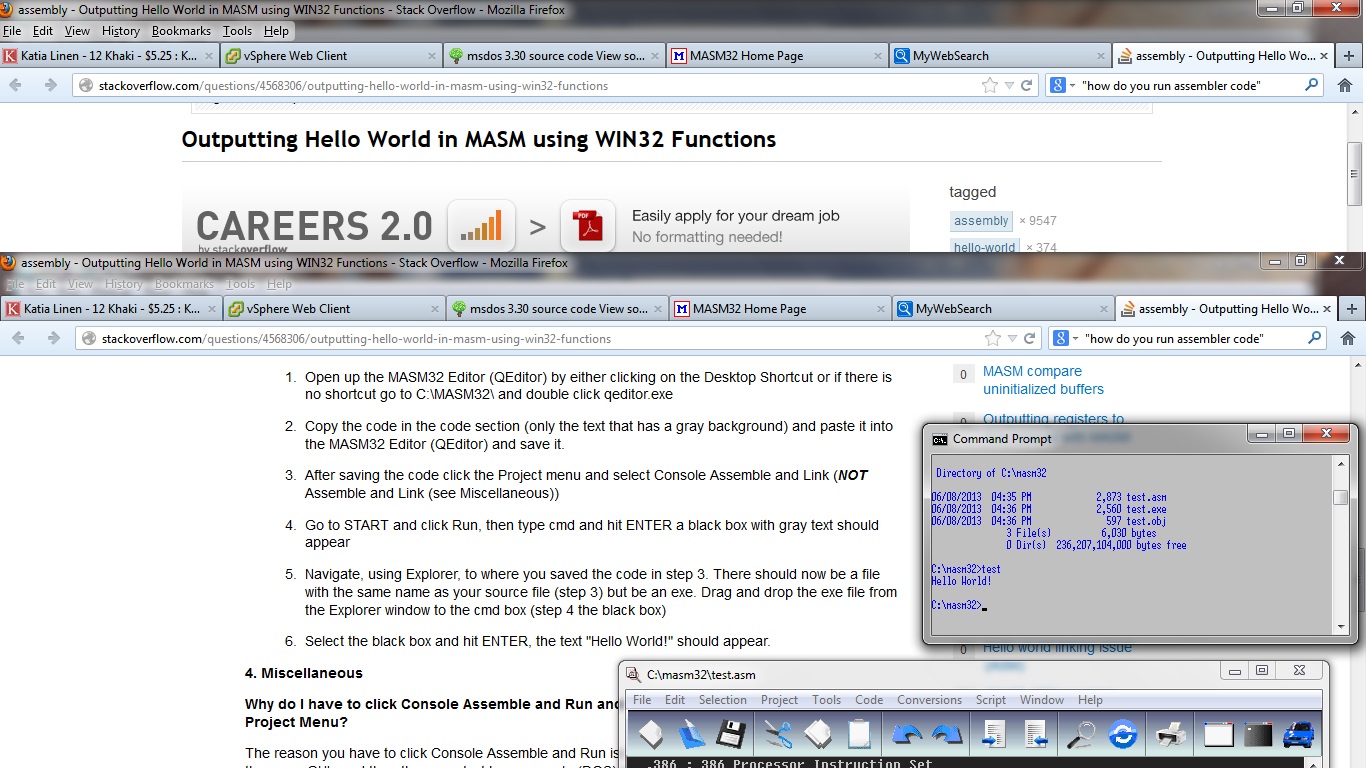Image resolution: width=1366 pixels, height=768 pixels.
Task: Click the Command Prompt scrollbar thumb
Action: 1340,498
